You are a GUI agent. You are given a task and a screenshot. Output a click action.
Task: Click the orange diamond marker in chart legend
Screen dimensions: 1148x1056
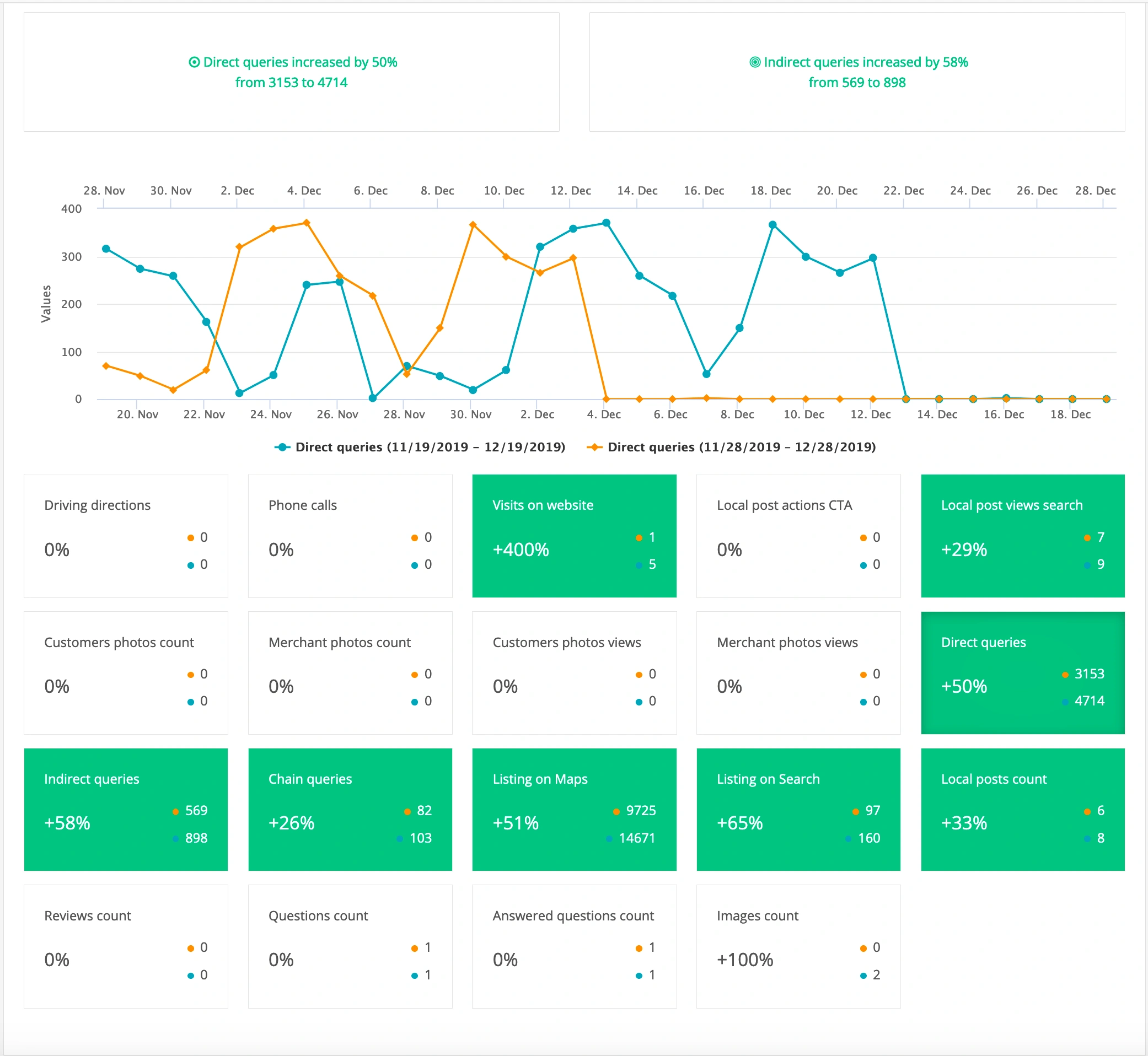pos(594,448)
